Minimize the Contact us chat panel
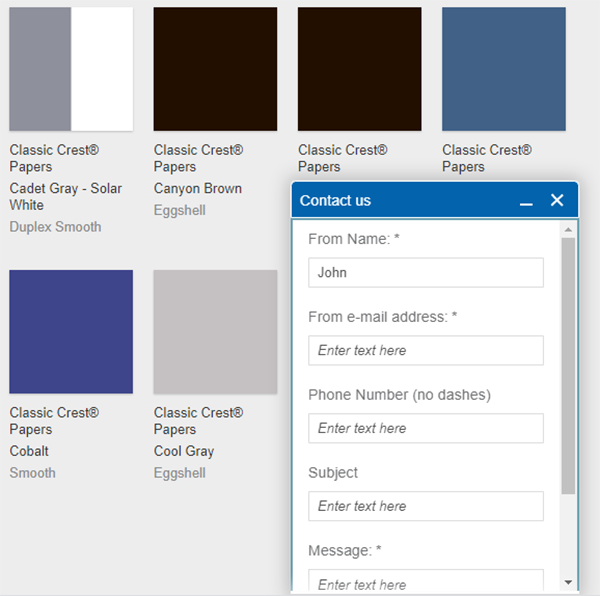The height and width of the screenshot is (596, 600). 526,201
